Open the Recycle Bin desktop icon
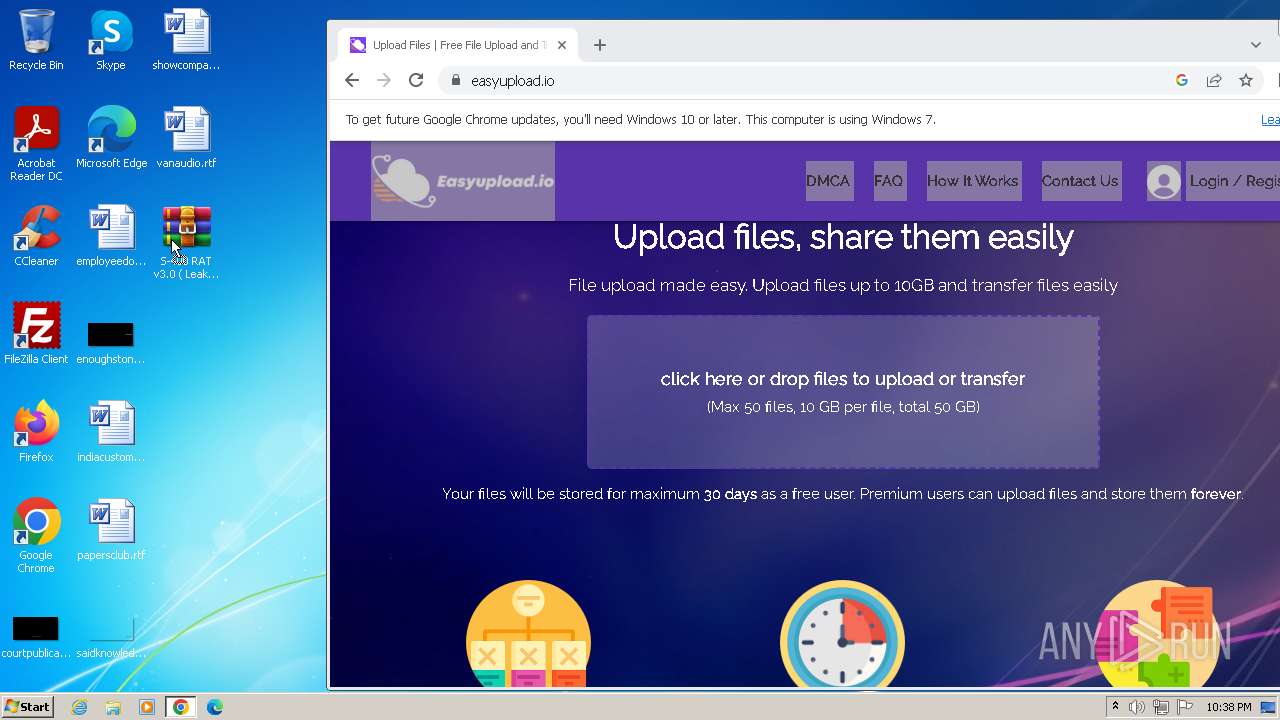This screenshot has height=720, width=1280. (x=36, y=40)
